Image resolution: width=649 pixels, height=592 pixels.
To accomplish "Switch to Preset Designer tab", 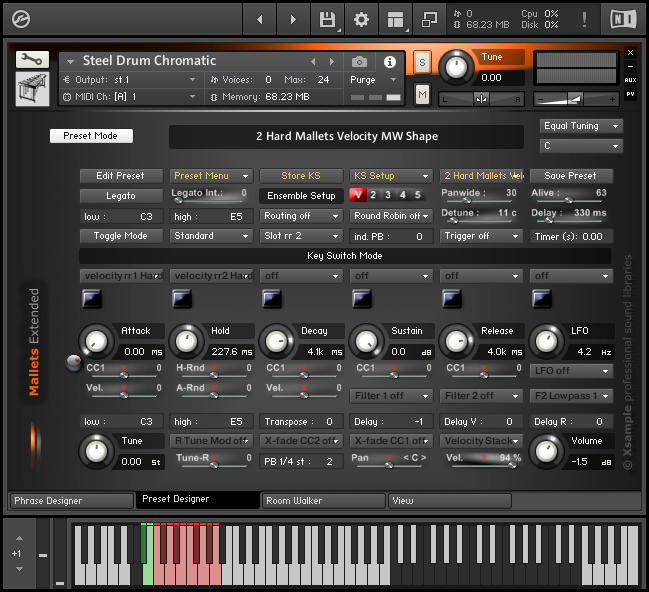I will (198, 500).
